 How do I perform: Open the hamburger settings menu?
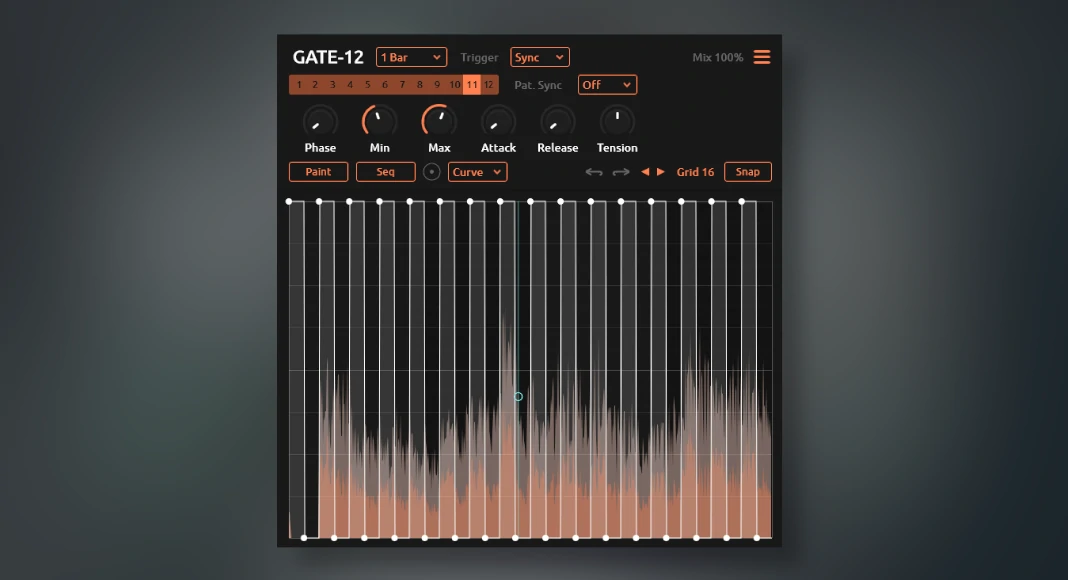tap(762, 57)
